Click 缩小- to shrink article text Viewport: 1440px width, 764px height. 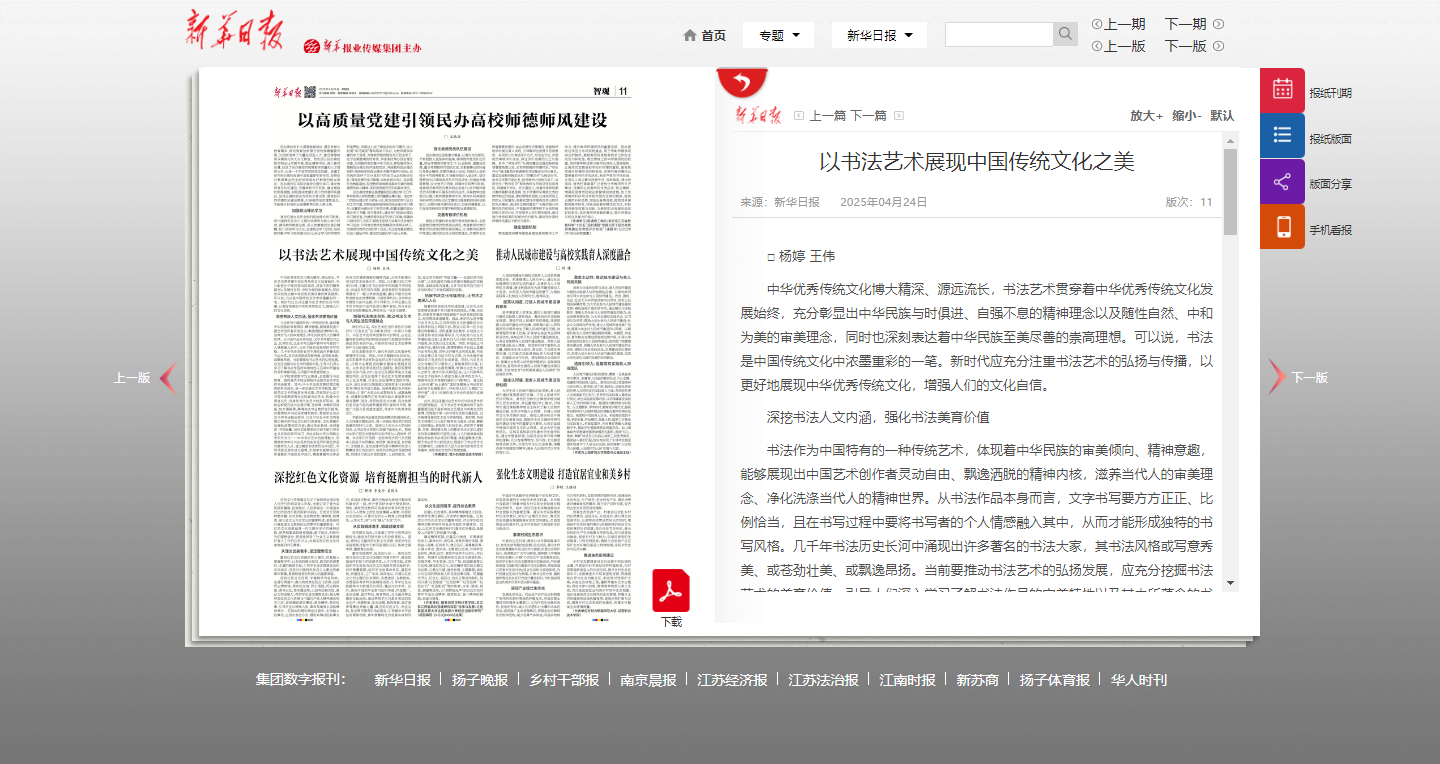1187,115
